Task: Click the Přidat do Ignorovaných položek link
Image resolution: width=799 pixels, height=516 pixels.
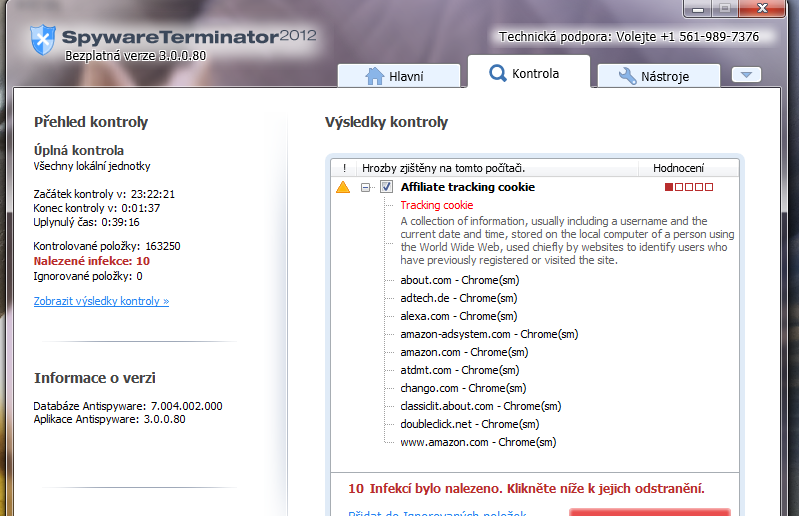Action: pyautogui.click(x=437, y=514)
